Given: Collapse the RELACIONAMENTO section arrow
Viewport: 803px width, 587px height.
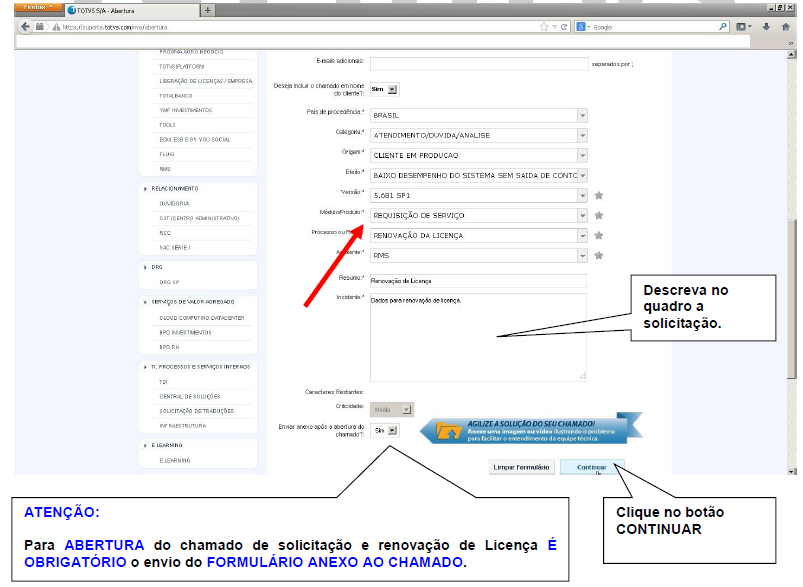Looking at the screenshot, I should 145,189.
